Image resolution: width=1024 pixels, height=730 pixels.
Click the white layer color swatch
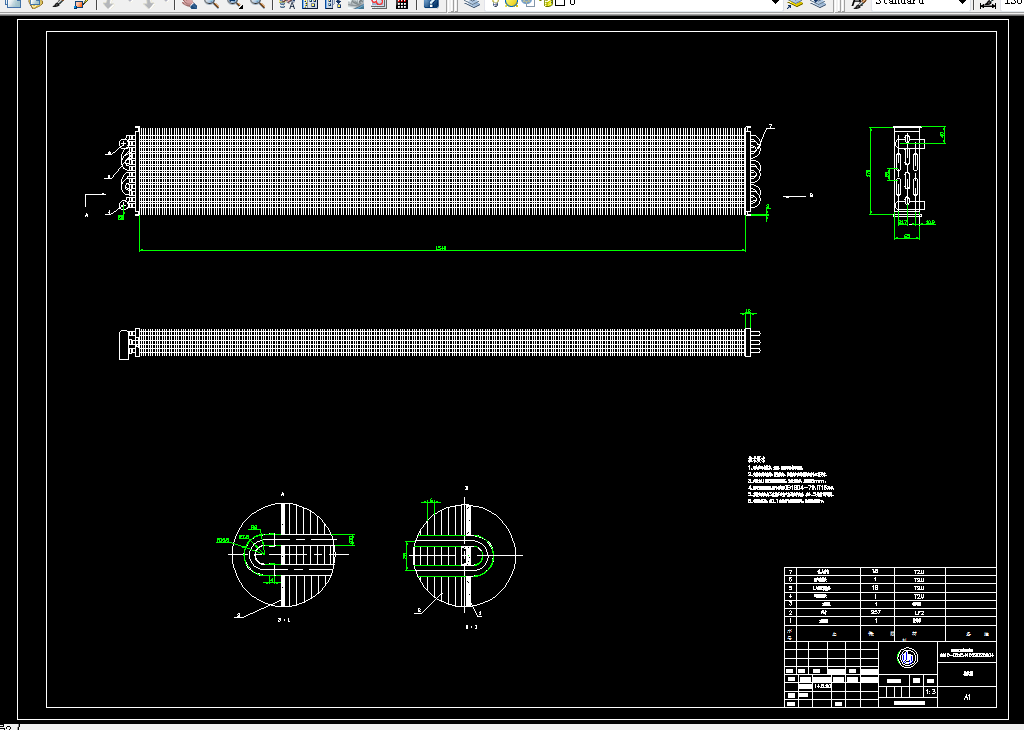560,3
